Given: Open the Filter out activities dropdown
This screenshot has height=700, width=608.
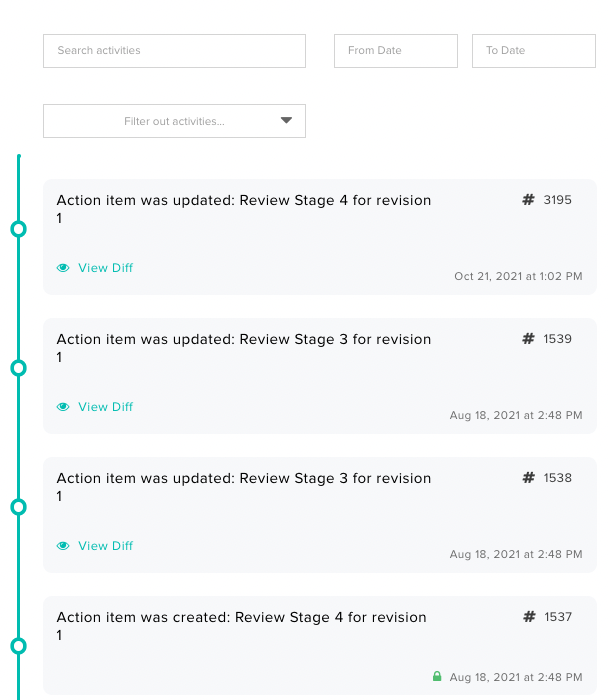Looking at the screenshot, I should (174, 121).
